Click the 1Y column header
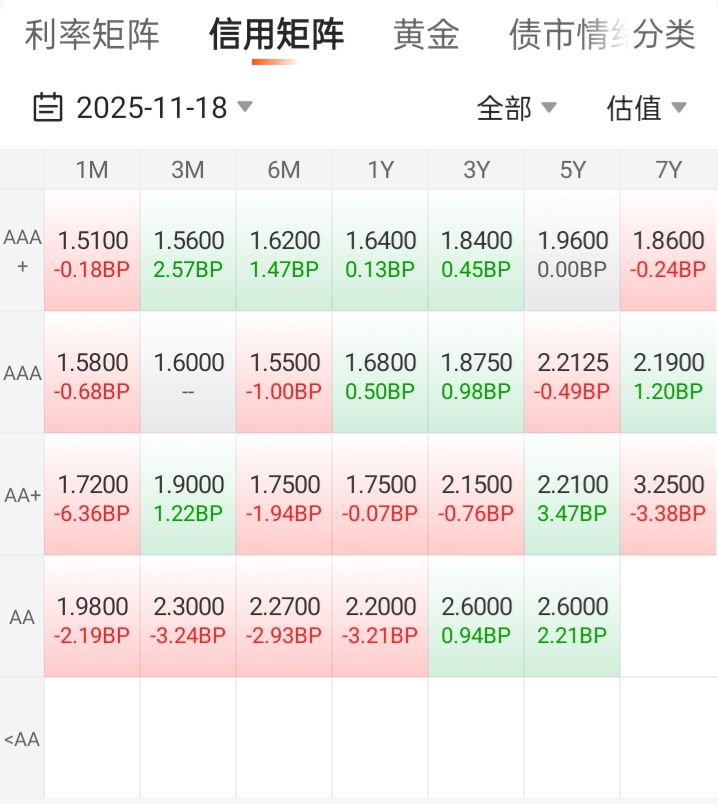 point(380,170)
